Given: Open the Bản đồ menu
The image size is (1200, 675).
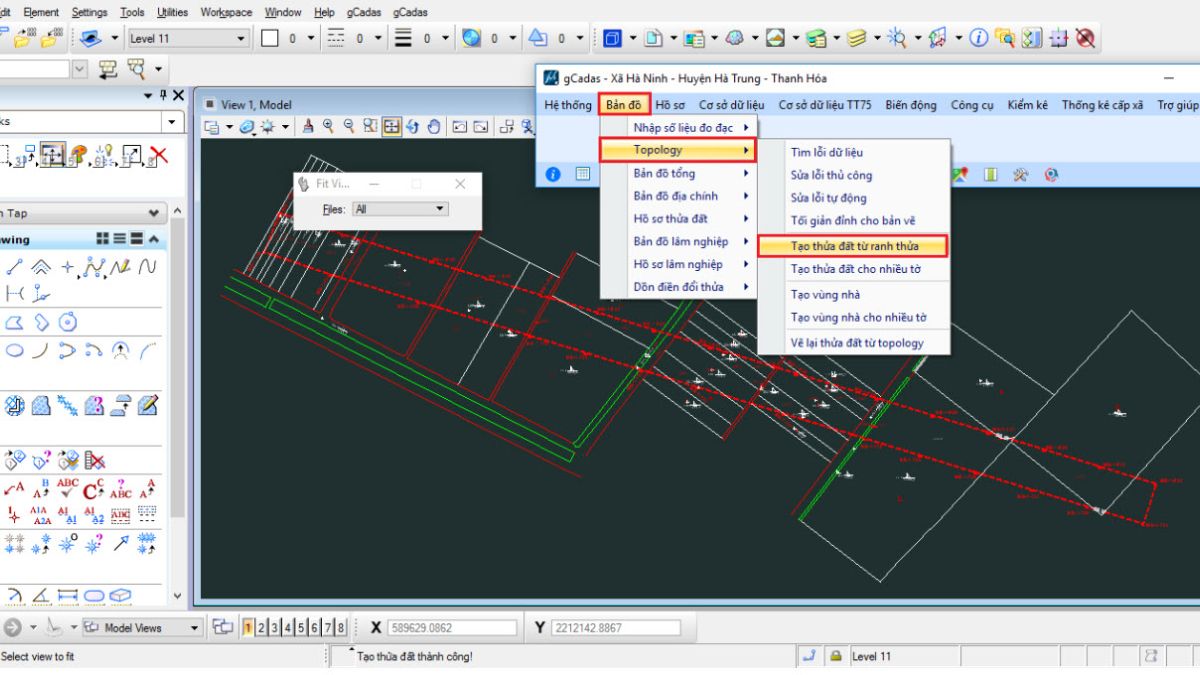Looking at the screenshot, I should pos(624,104).
